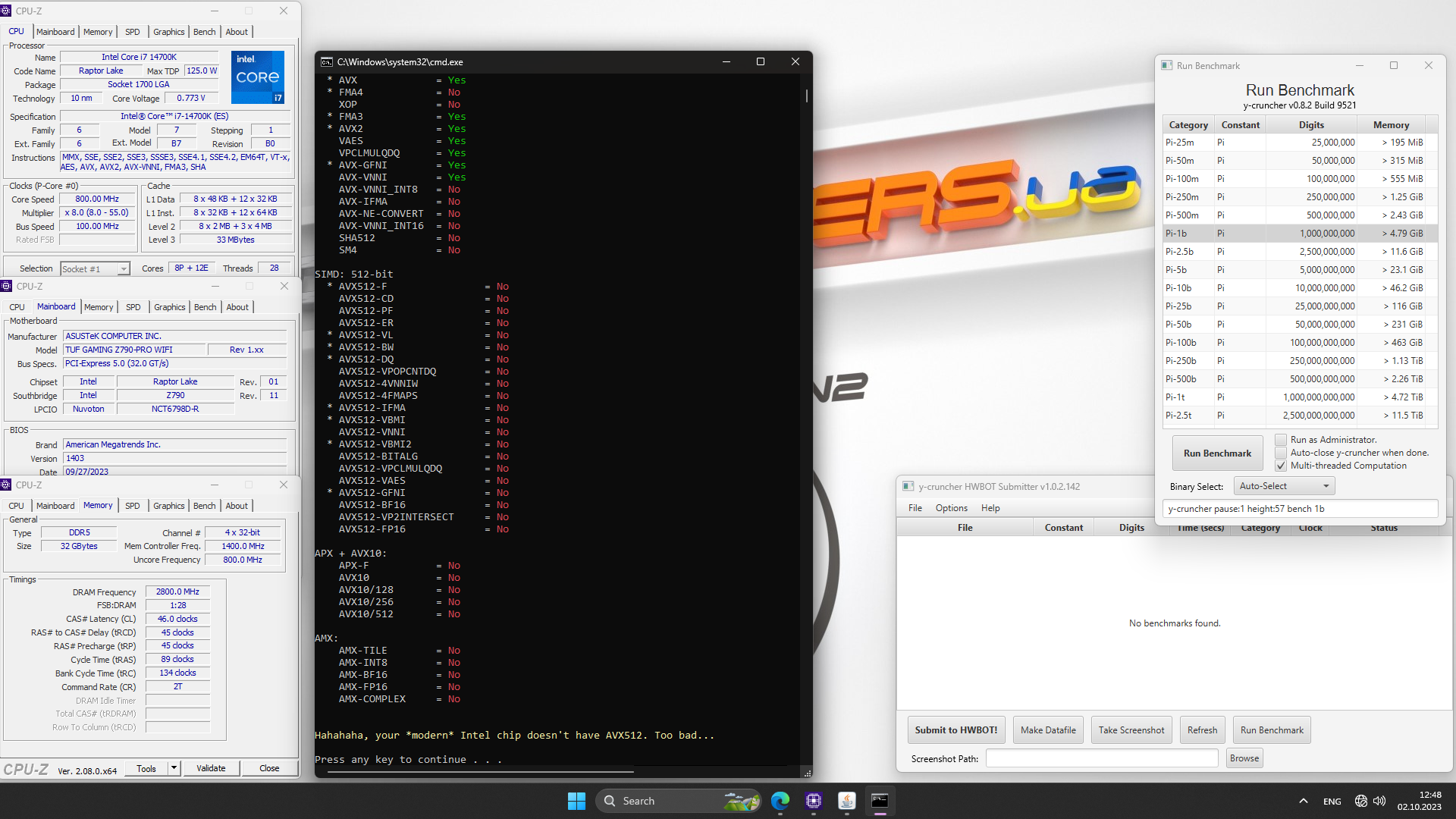Screen dimensions: 1456x819
Task: Uncheck Multi-threaded Computation
Action: [x=1281, y=466]
